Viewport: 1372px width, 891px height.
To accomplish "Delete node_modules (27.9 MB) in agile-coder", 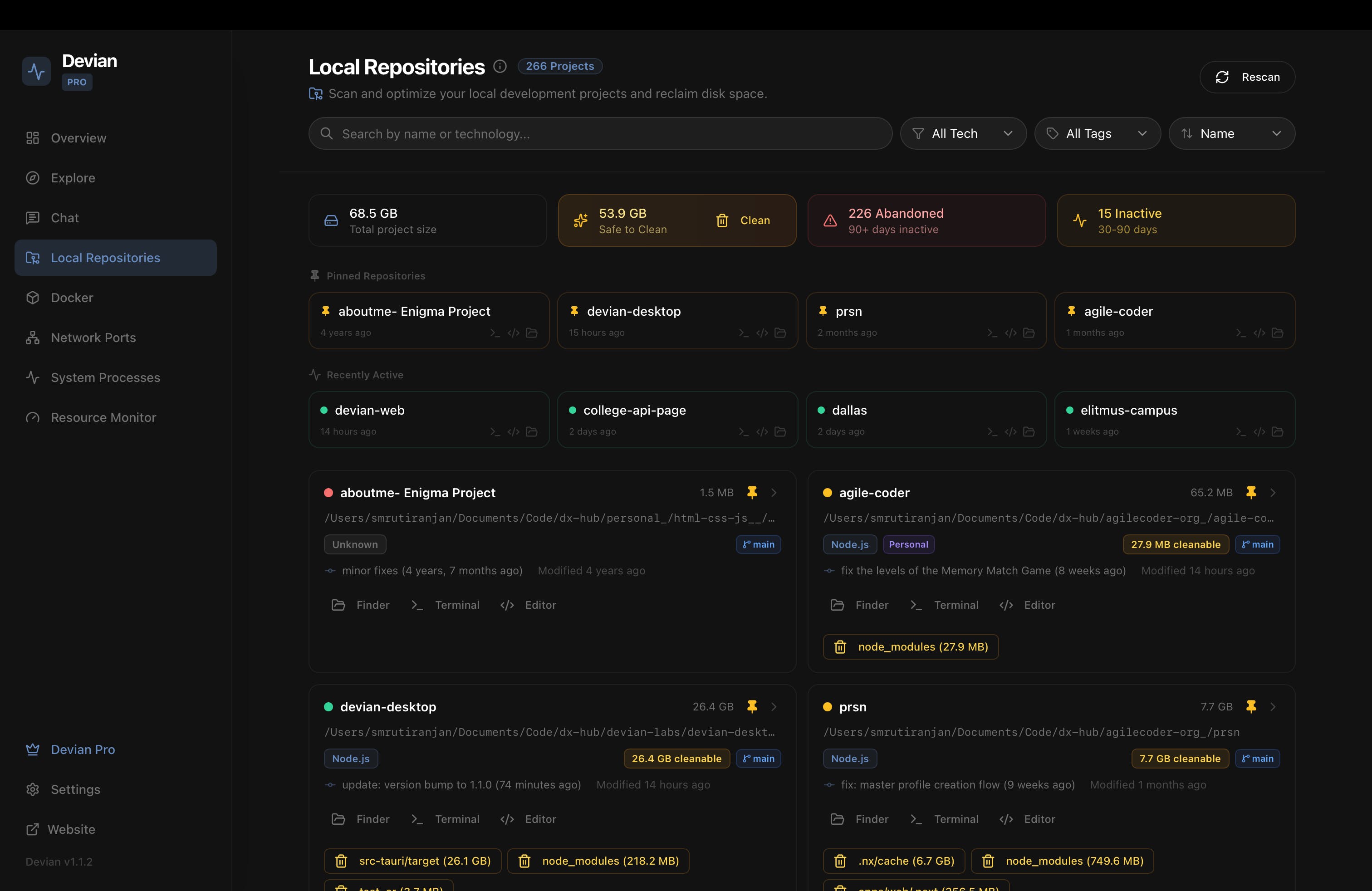I will pyautogui.click(x=910, y=646).
